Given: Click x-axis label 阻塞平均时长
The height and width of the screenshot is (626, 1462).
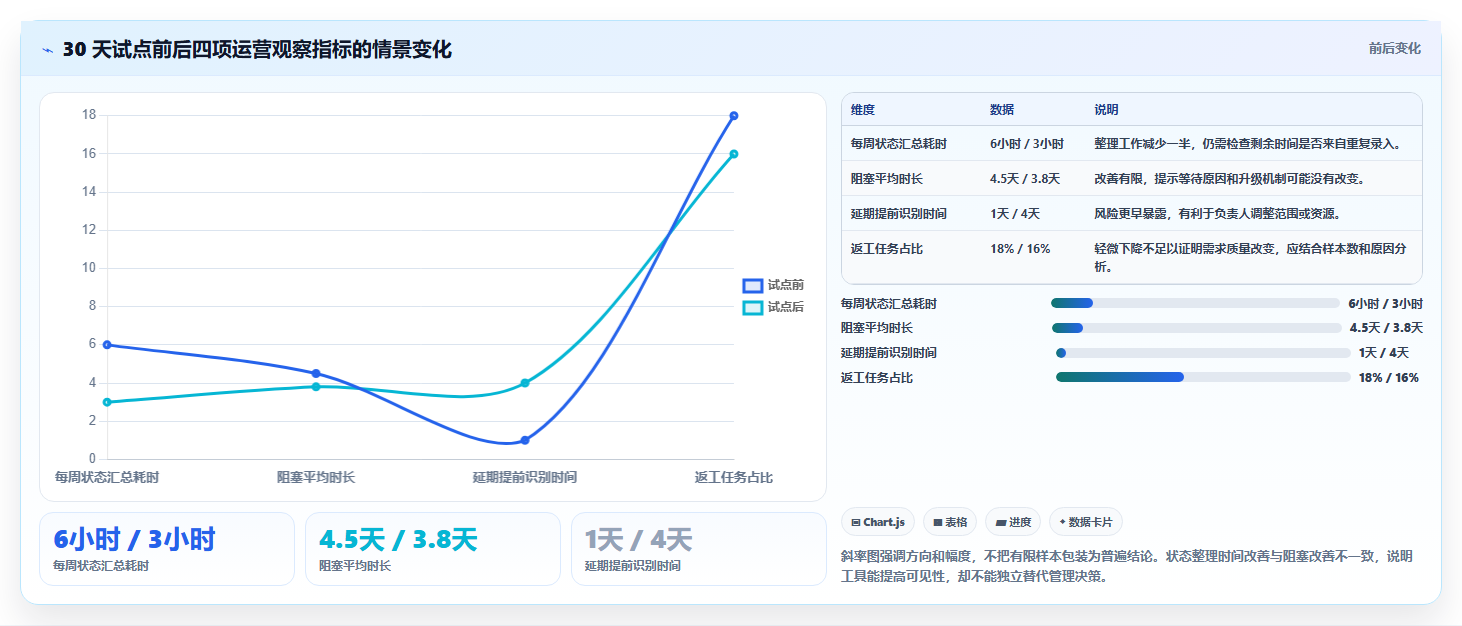Looking at the screenshot, I should click(x=316, y=478).
